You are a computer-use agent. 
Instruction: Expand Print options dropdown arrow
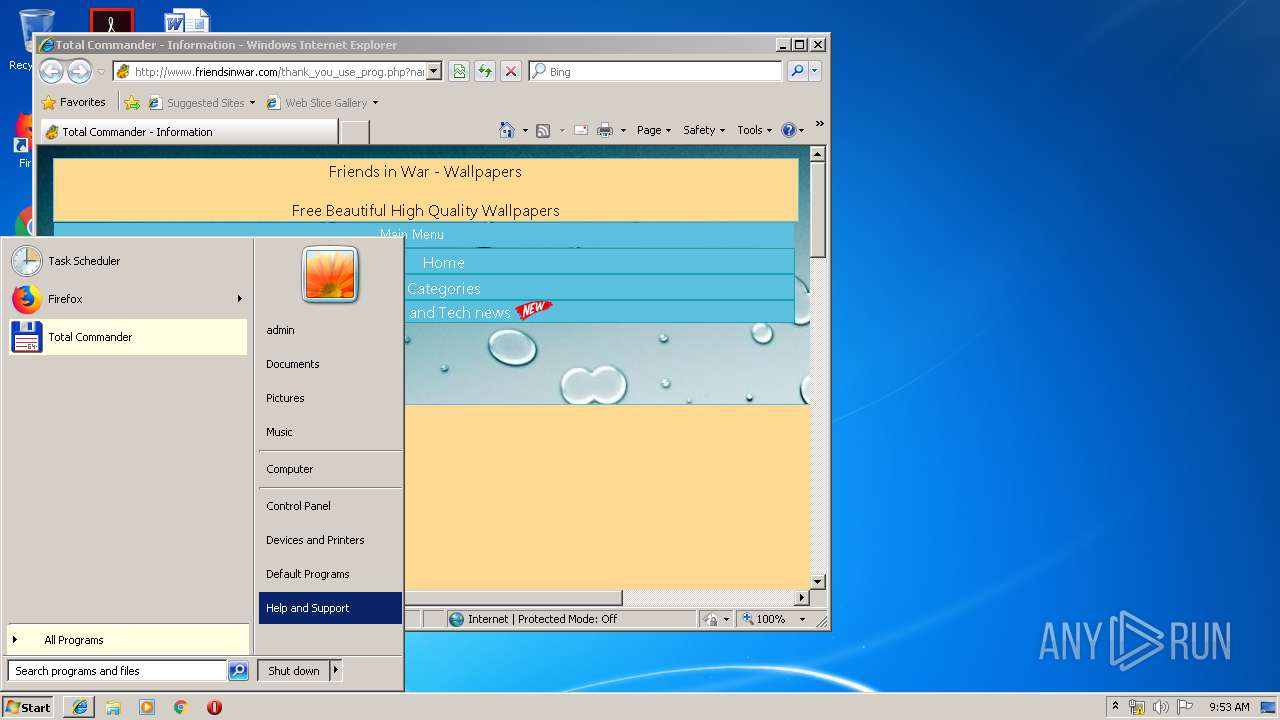click(x=623, y=130)
